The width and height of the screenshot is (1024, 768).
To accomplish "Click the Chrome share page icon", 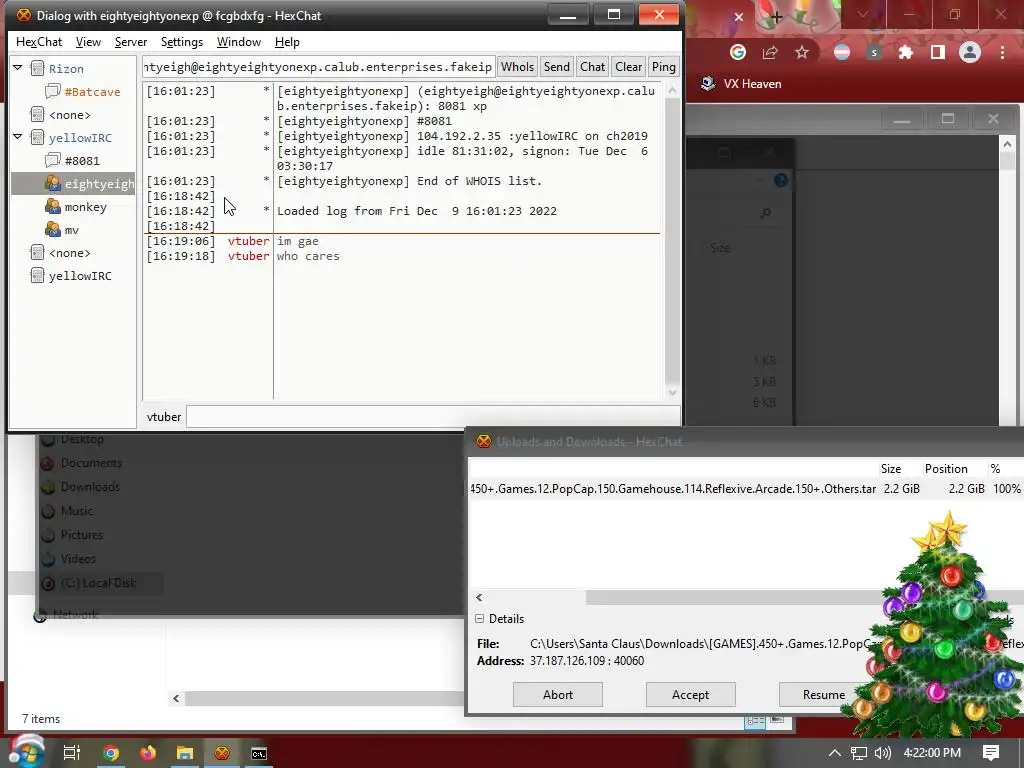I will [770, 52].
